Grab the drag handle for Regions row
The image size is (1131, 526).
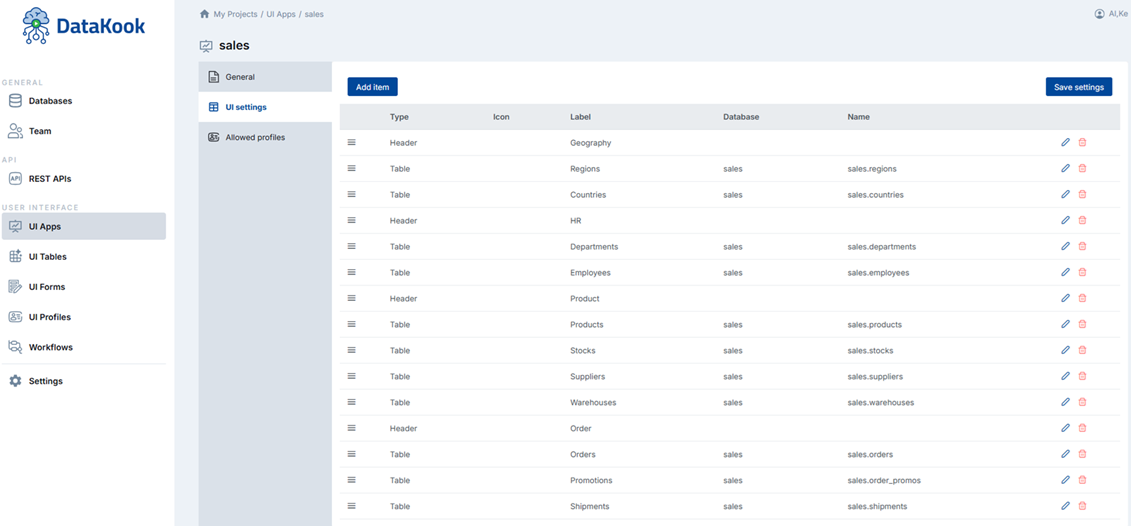[x=352, y=168]
